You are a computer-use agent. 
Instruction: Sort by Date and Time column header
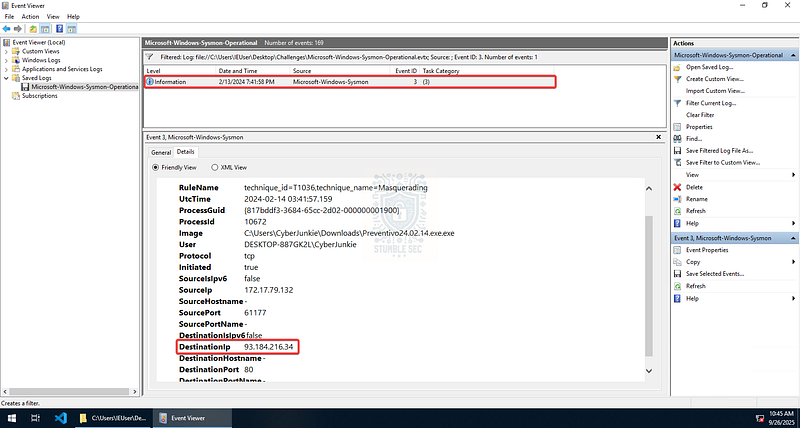(253, 71)
